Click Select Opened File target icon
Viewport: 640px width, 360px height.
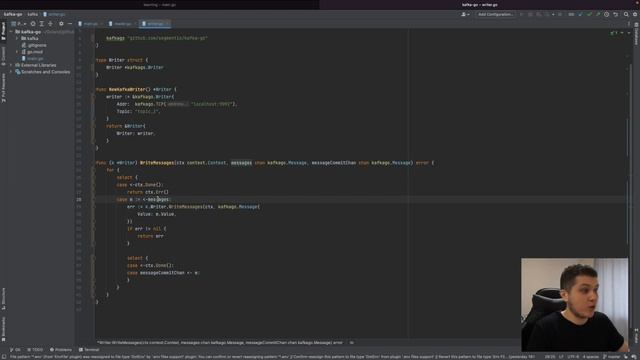coord(33,24)
